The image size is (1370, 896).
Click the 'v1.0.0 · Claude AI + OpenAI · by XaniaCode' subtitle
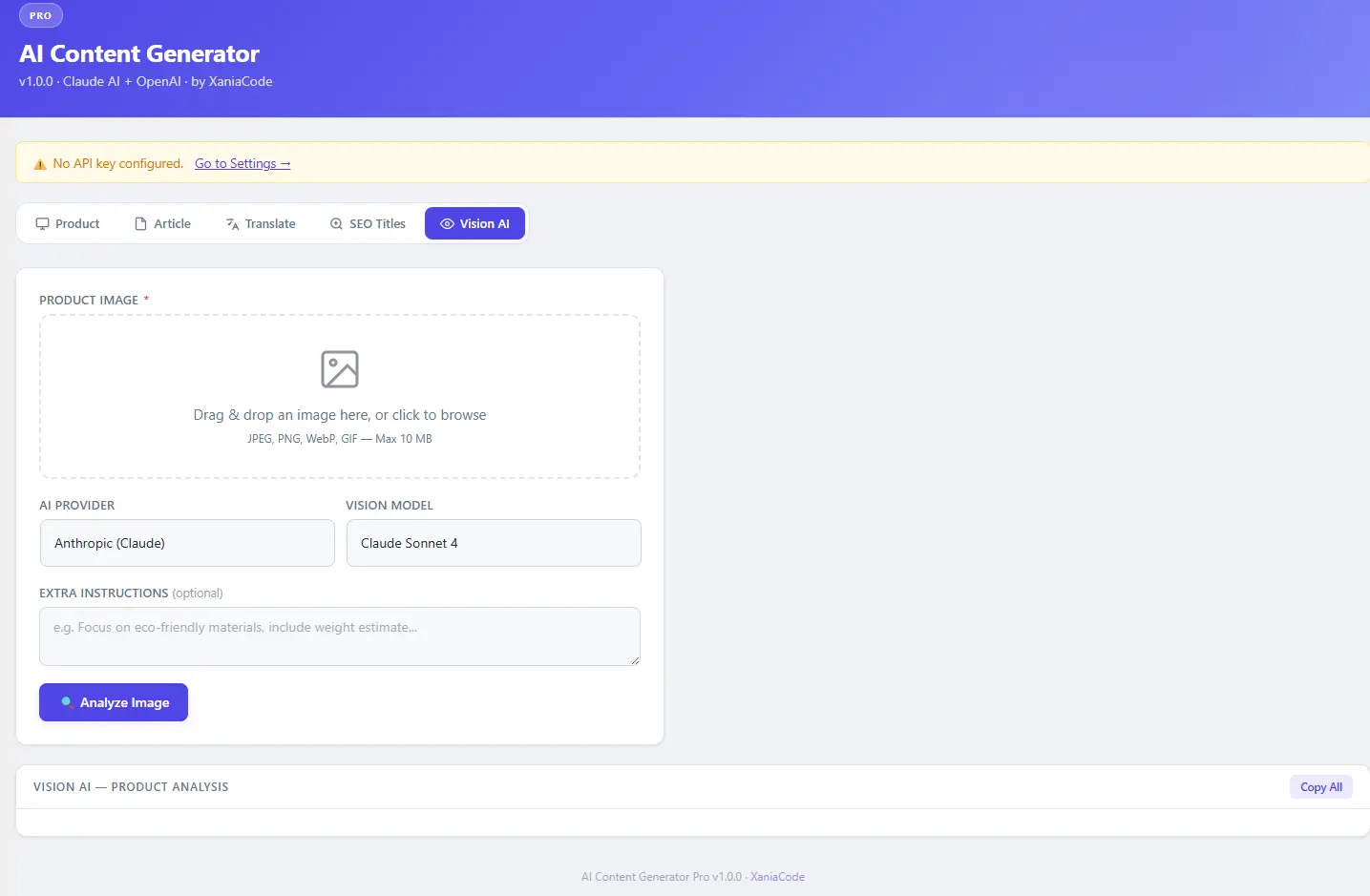pos(146,81)
